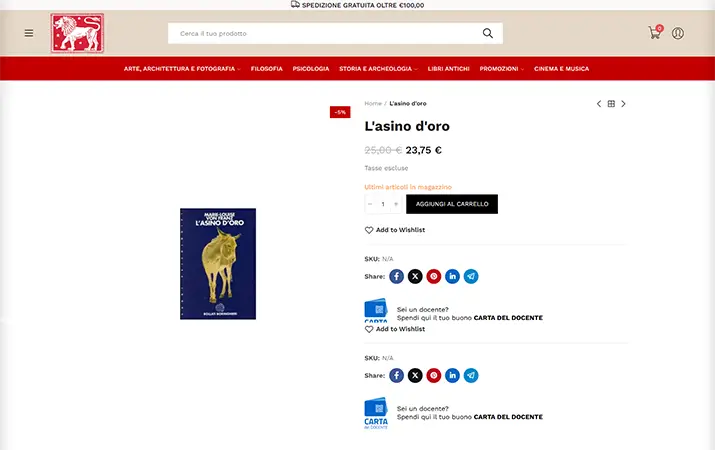Viewport: 715px width, 450px height.
Task: Open the shopping cart icon
Action: click(655, 32)
